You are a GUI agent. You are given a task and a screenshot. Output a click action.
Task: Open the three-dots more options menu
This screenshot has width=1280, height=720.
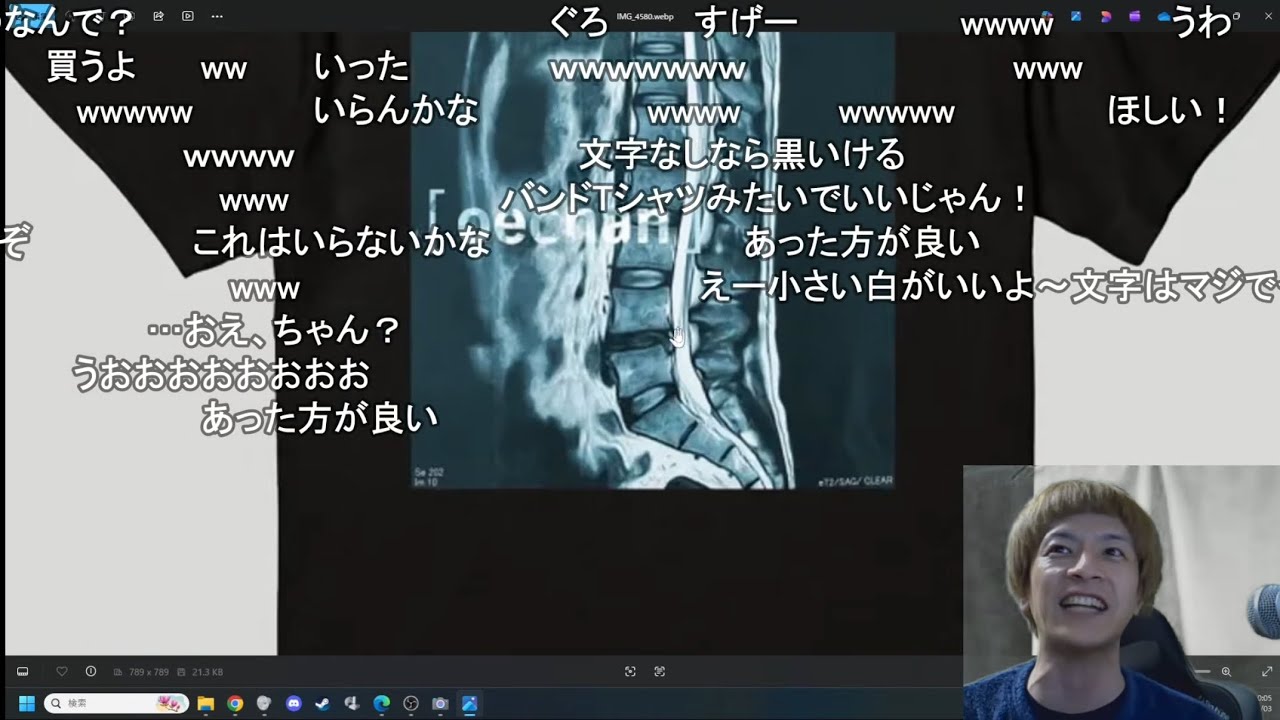pos(217,16)
